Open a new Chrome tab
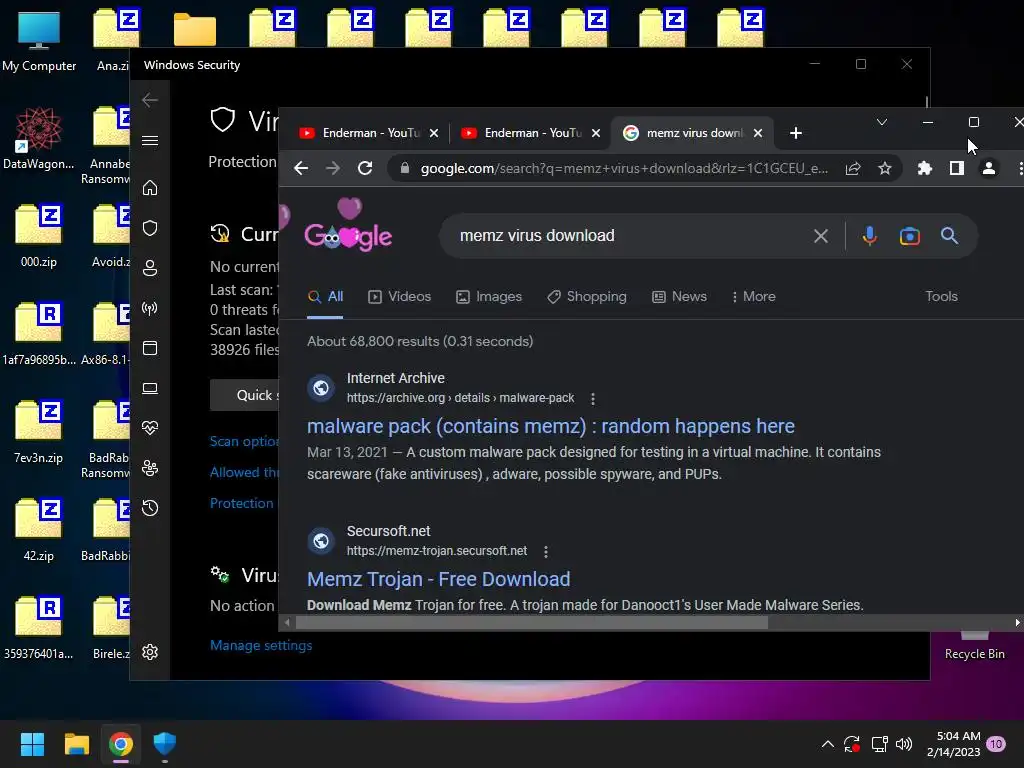The height and width of the screenshot is (768, 1024). [x=795, y=133]
